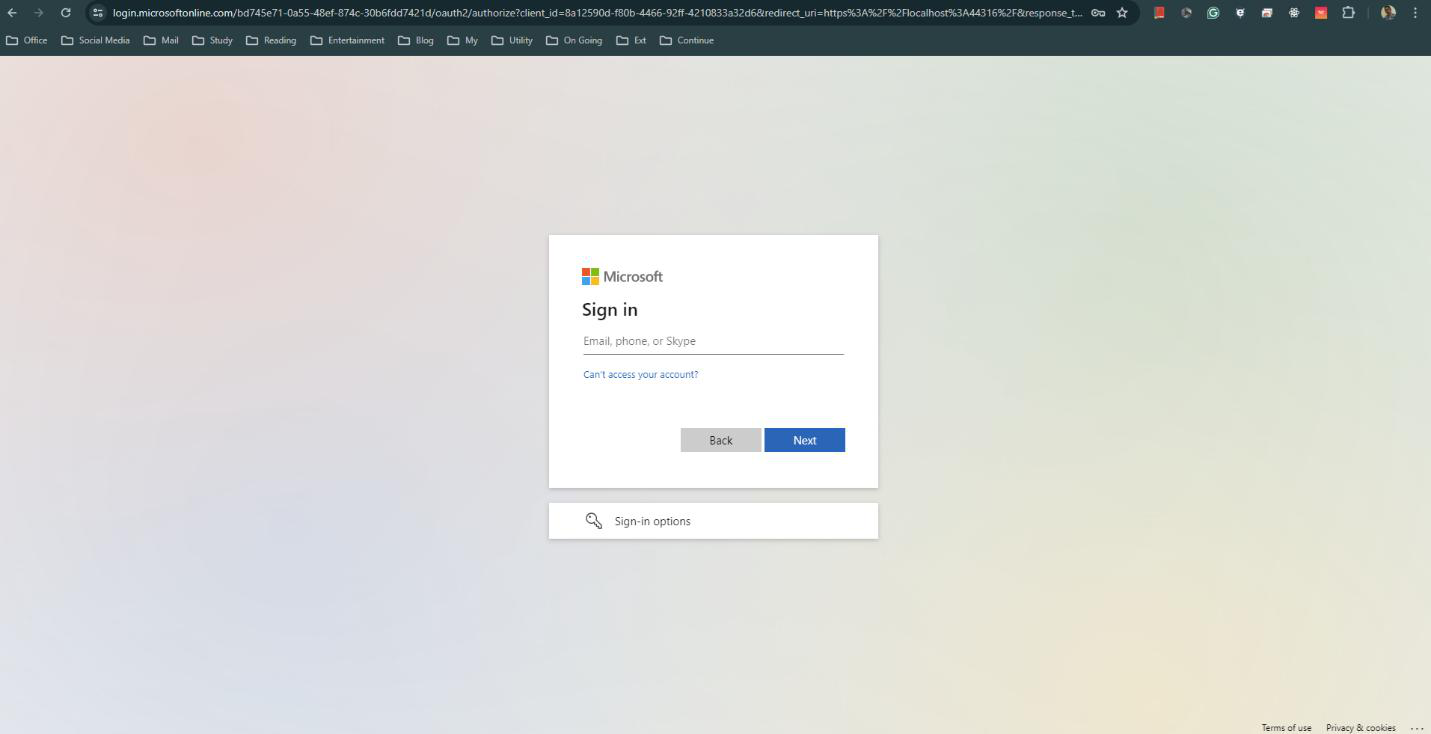This screenshot has height=734, width=1431.
Task: Click the browser address bar URL
Action: (x=597, y=13)
